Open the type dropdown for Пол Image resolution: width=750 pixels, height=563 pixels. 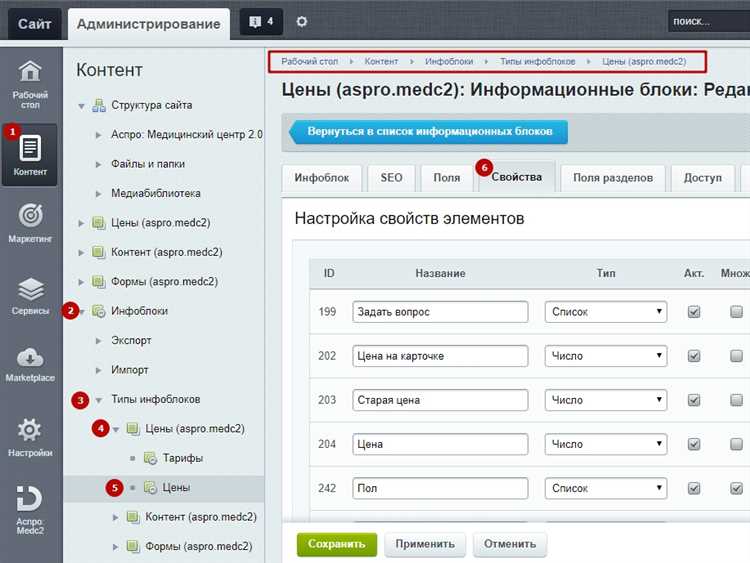(606, 488)
